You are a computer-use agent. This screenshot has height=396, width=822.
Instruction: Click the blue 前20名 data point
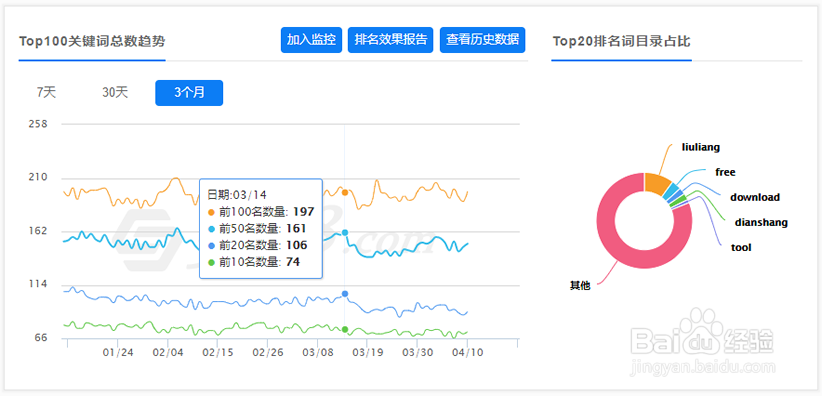click(x=345, y=294)
